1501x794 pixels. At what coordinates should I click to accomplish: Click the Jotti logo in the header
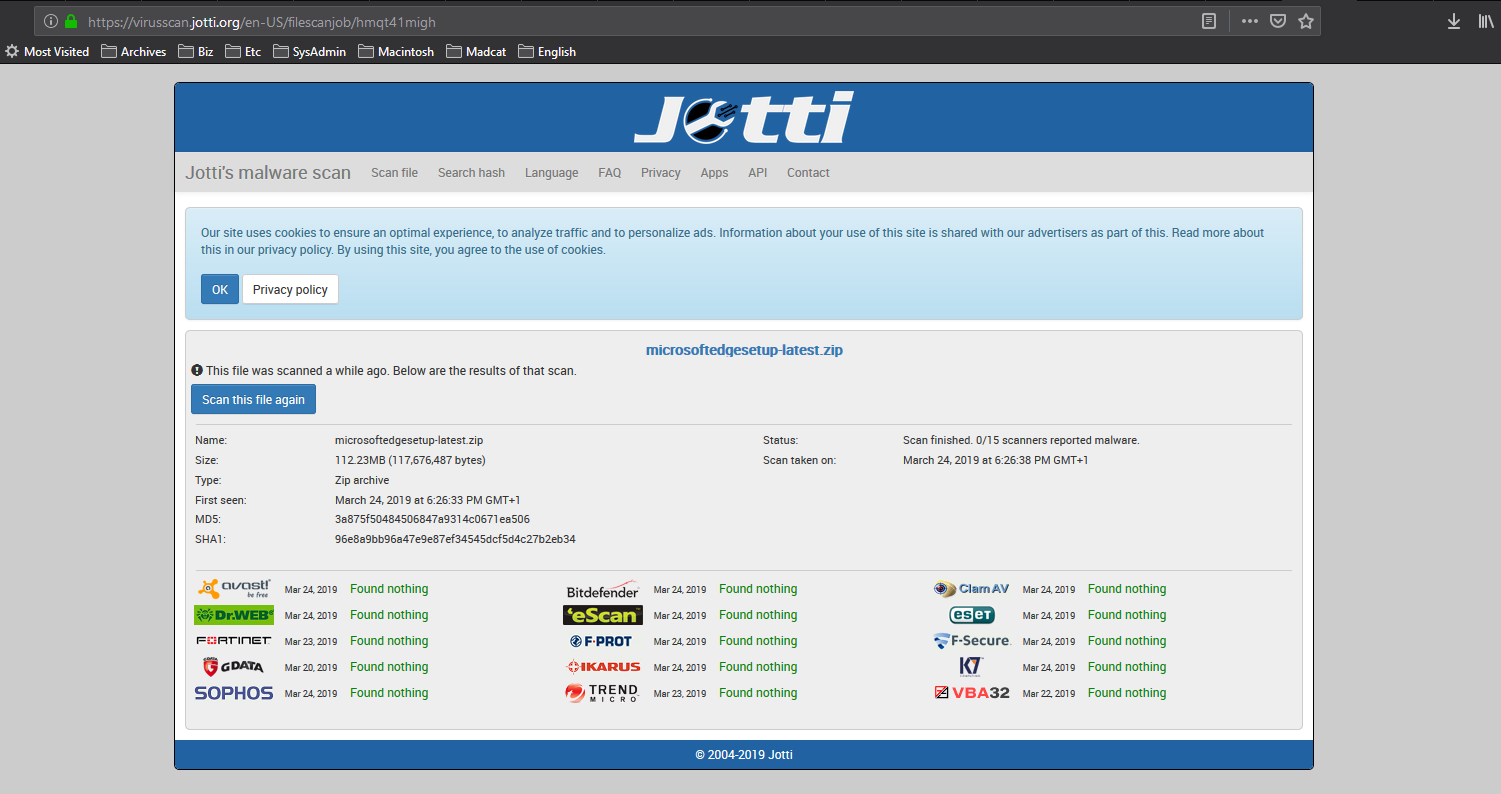(x=743, y=117)
